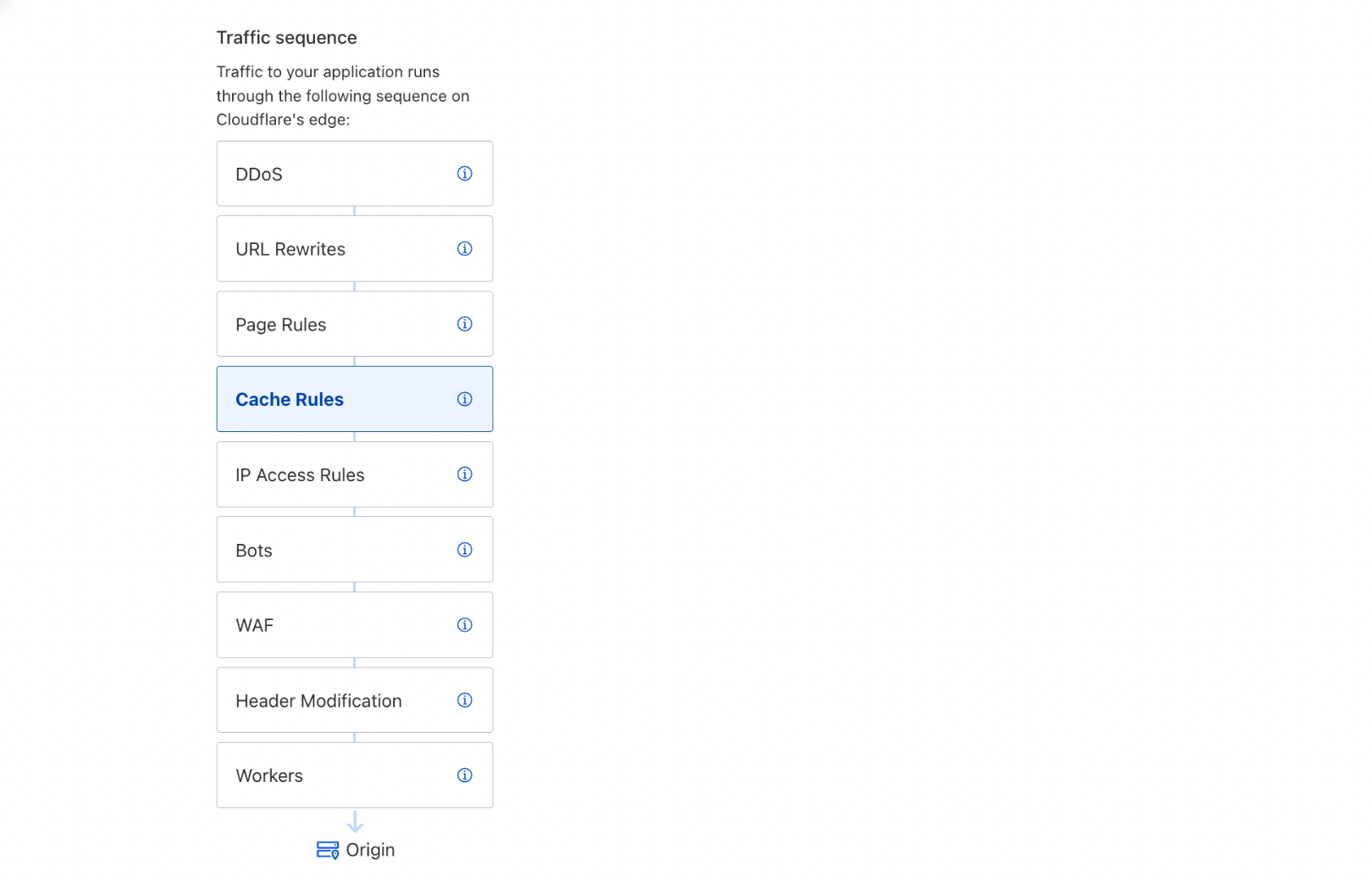Click the Origin server icon
The height and width of the screenshot is (876, 1372).
[328, 850]
